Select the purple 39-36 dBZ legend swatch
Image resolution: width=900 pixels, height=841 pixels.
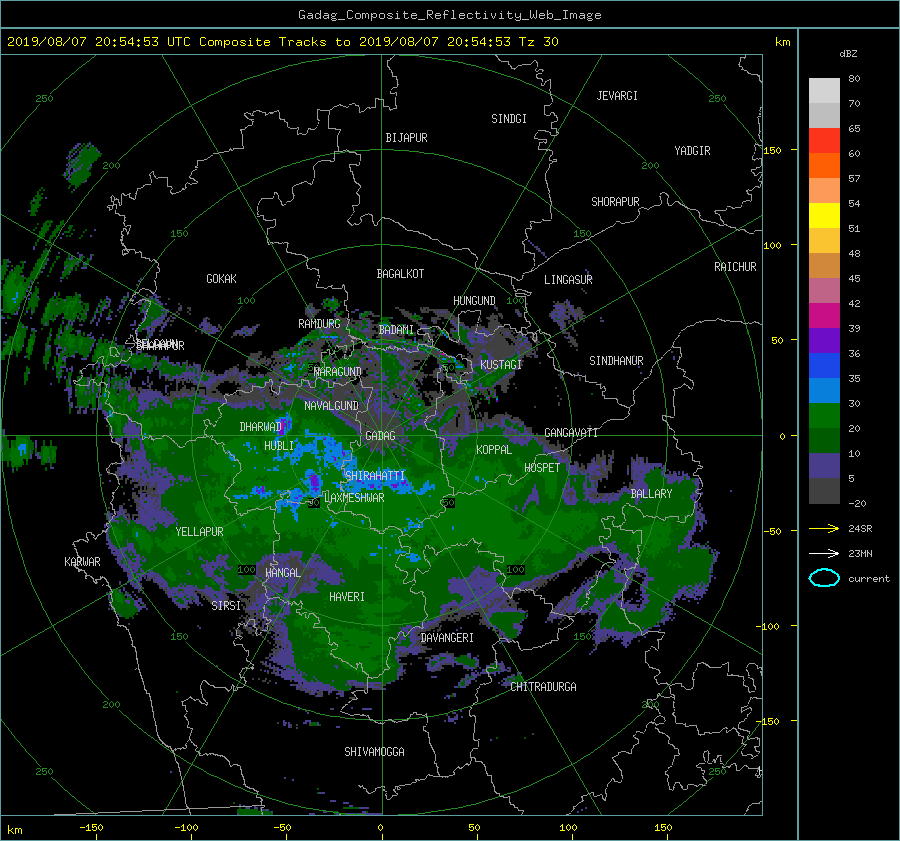tap(824, 341)
